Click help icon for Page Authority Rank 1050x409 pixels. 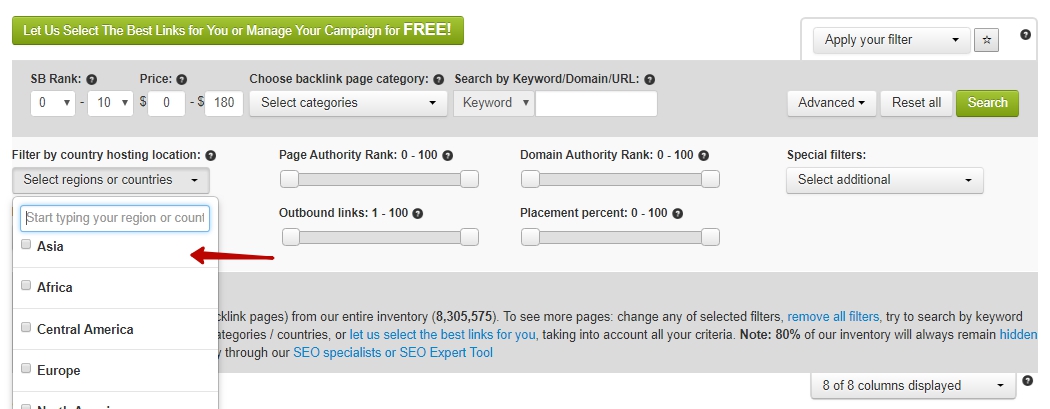448,156
